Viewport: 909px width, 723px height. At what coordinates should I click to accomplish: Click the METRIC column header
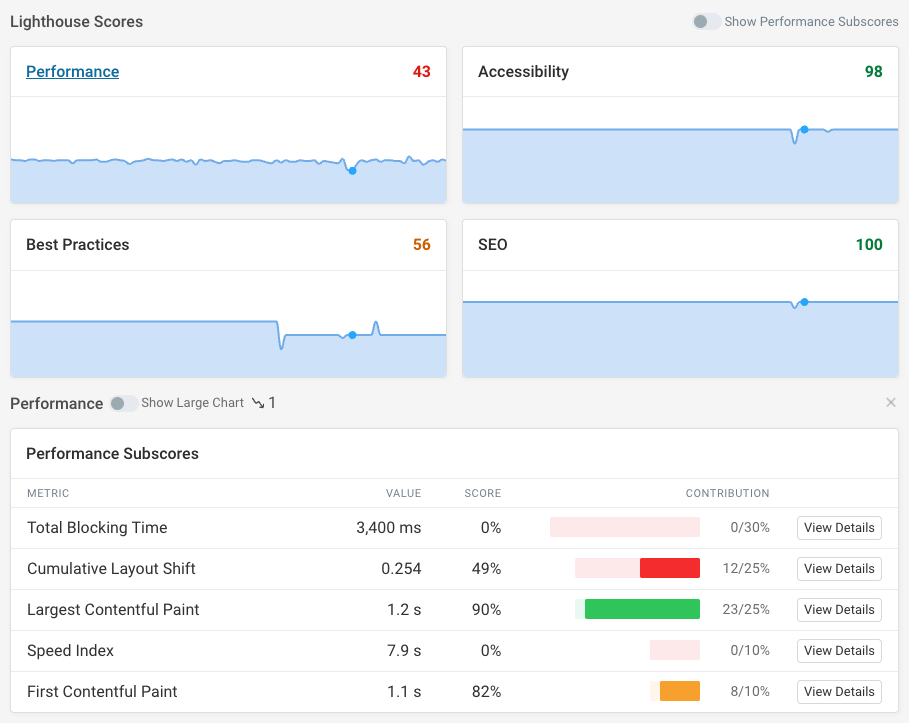(x=48, y=493)
